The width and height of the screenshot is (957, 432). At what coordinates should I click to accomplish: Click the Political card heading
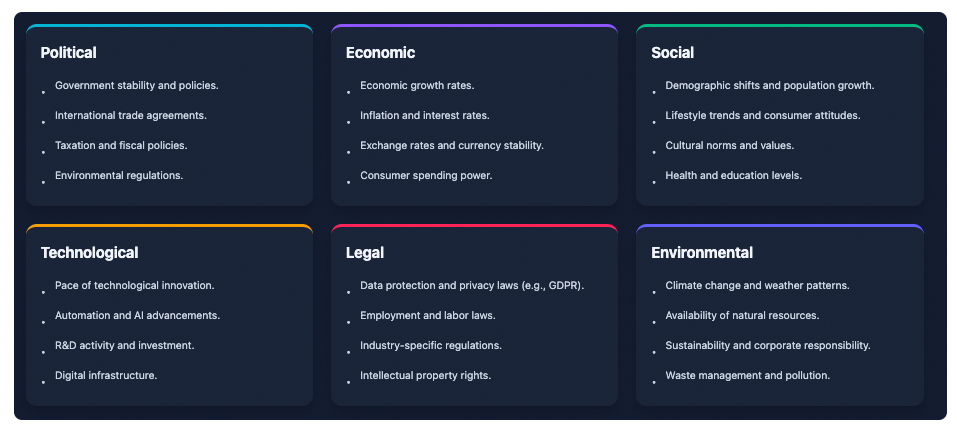point(69,53)
